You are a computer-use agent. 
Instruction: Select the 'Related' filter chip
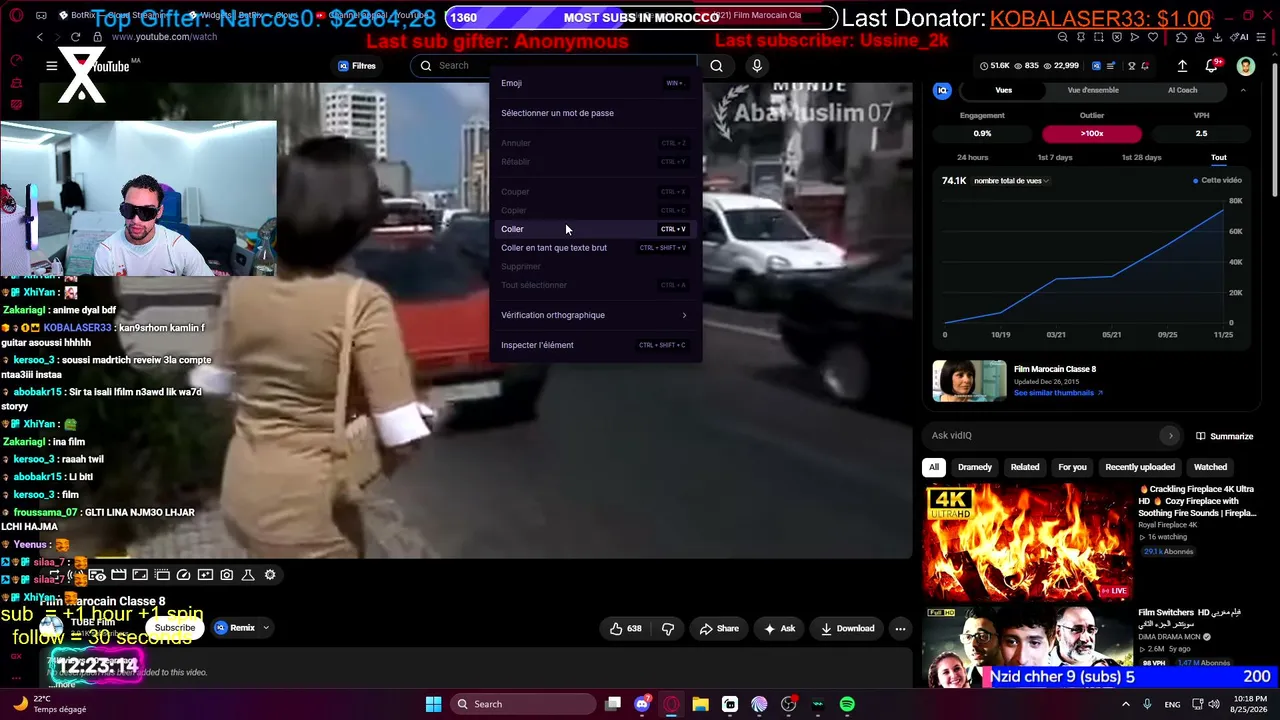(1024, 467)
